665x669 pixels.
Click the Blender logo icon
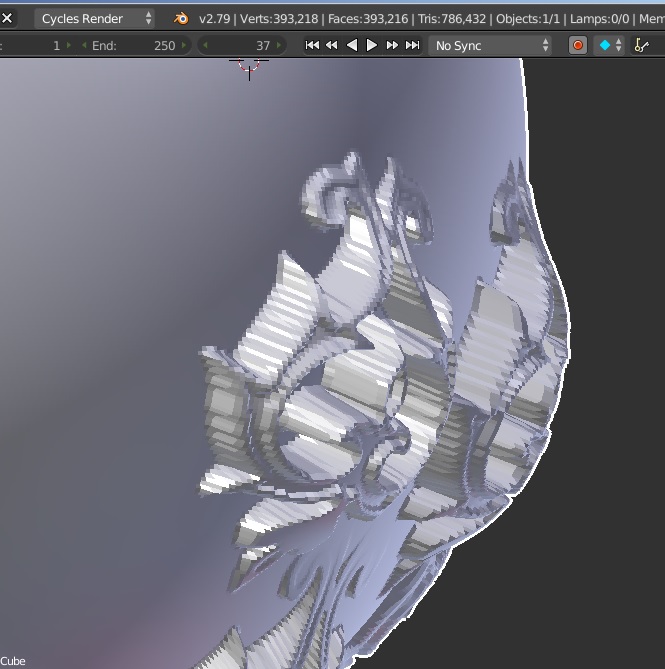[x=181, y=19]
